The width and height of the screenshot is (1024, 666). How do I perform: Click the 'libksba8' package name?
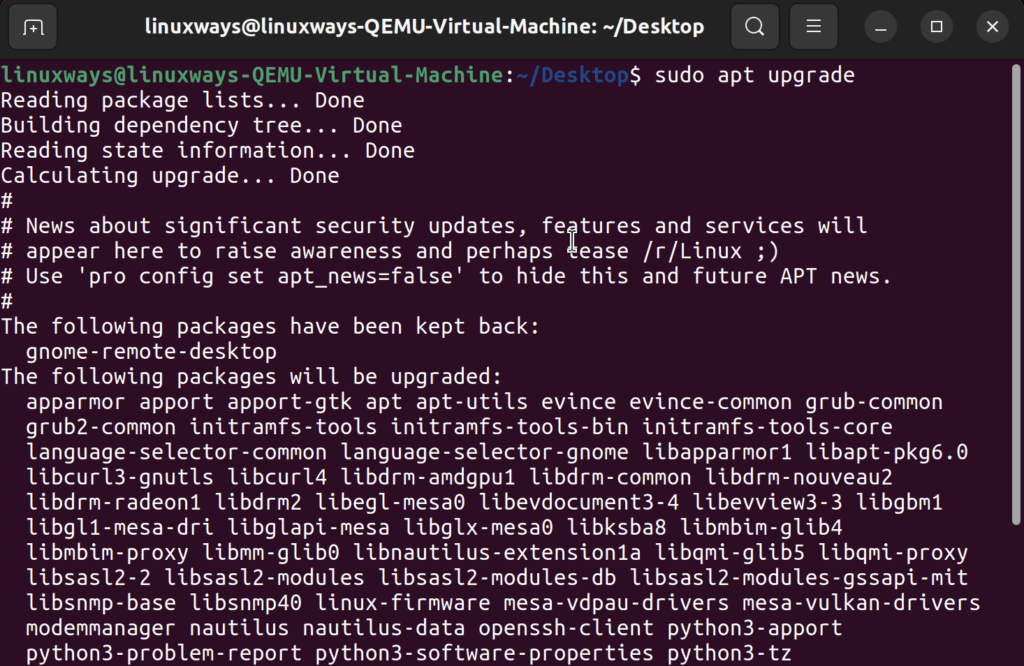[x=616, y=528]
